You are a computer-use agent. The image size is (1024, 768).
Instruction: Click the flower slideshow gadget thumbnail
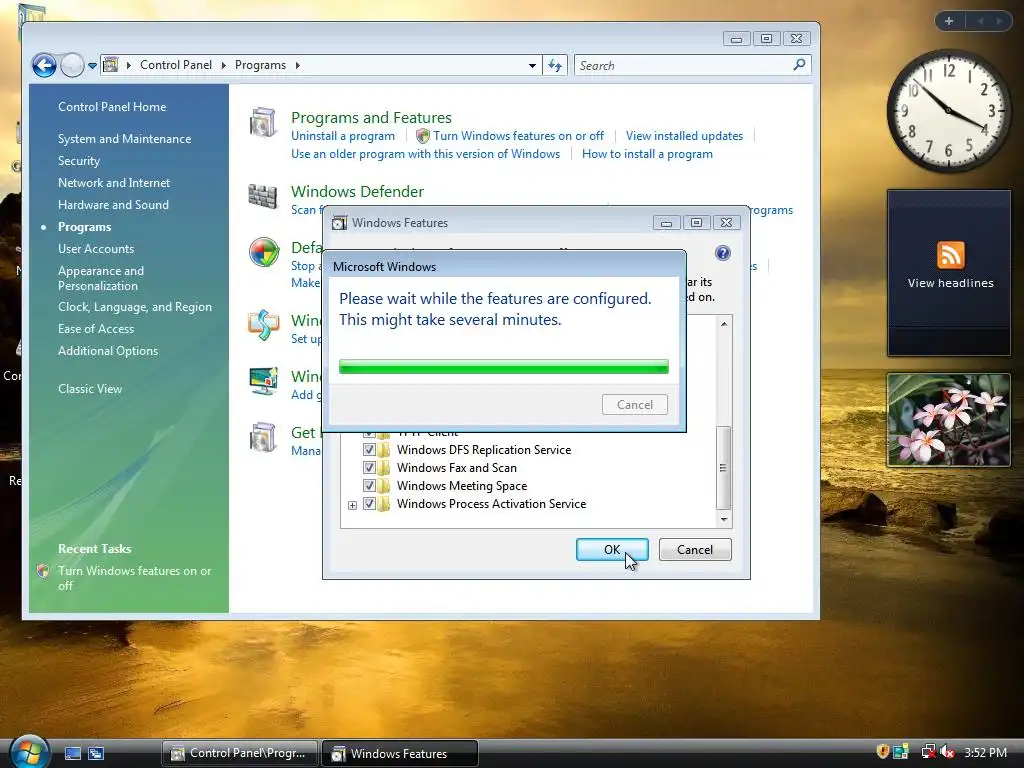click(x=949, y=420)
